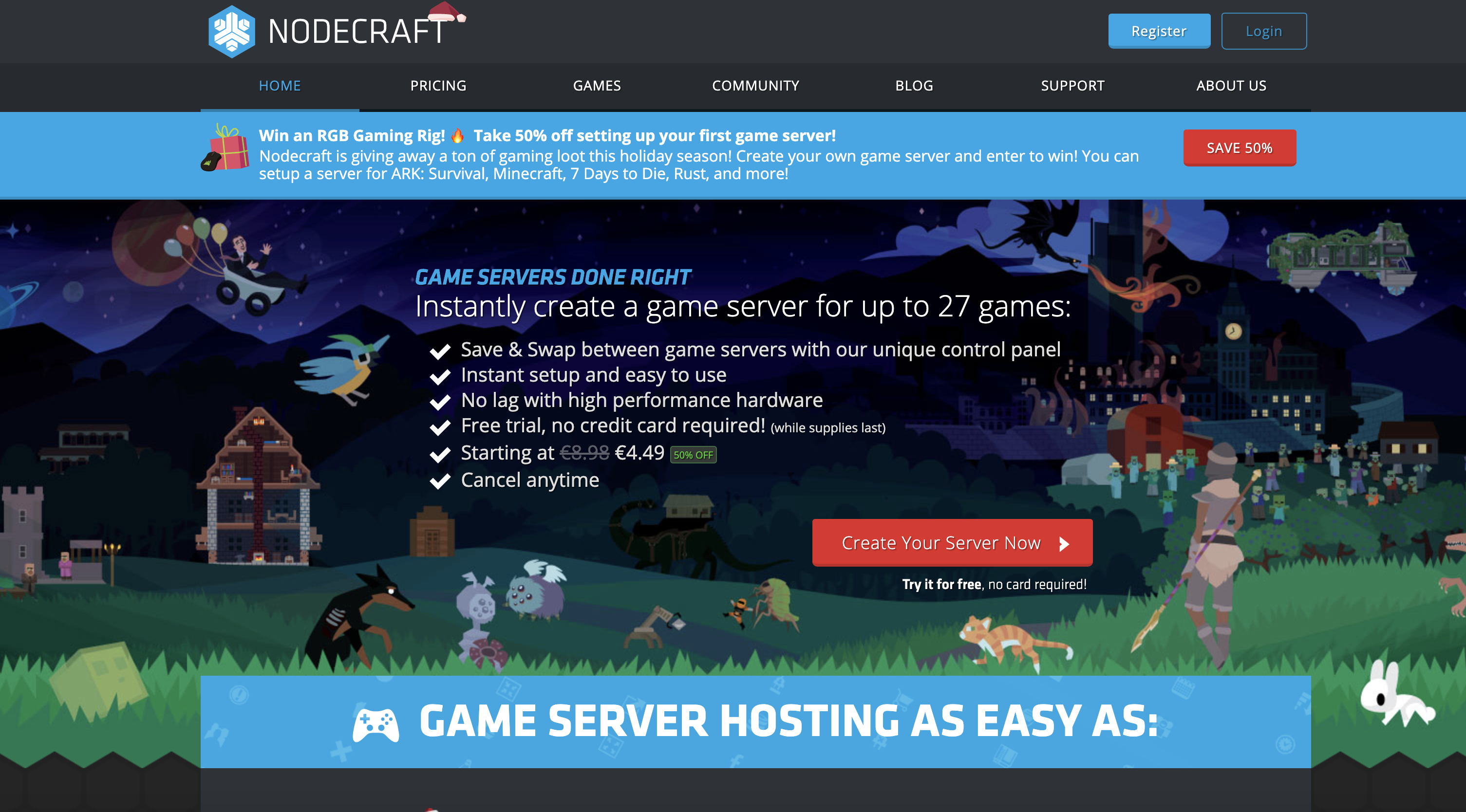Click the fire emoji in the banner headline
The height and width of the screenshot is (812, 1466).
point(457,136)
